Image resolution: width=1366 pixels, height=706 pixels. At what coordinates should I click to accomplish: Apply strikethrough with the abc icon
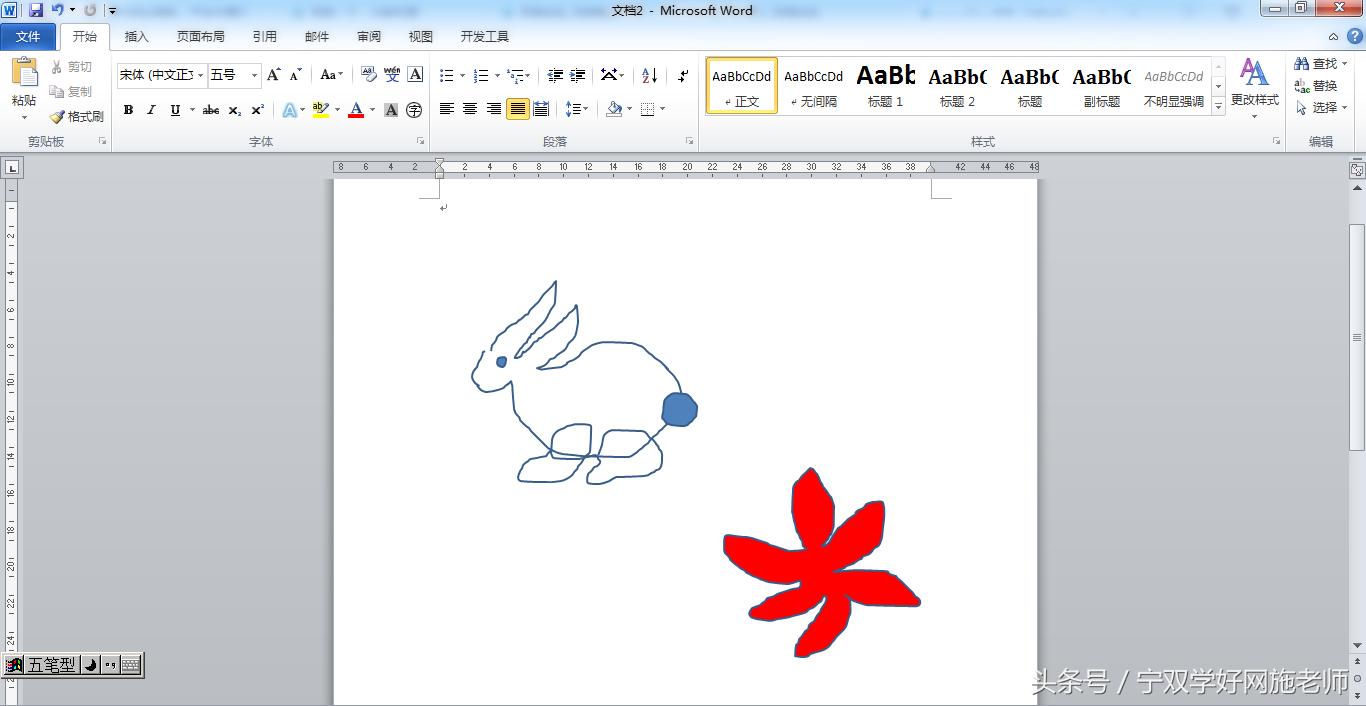tap(211, 110)
